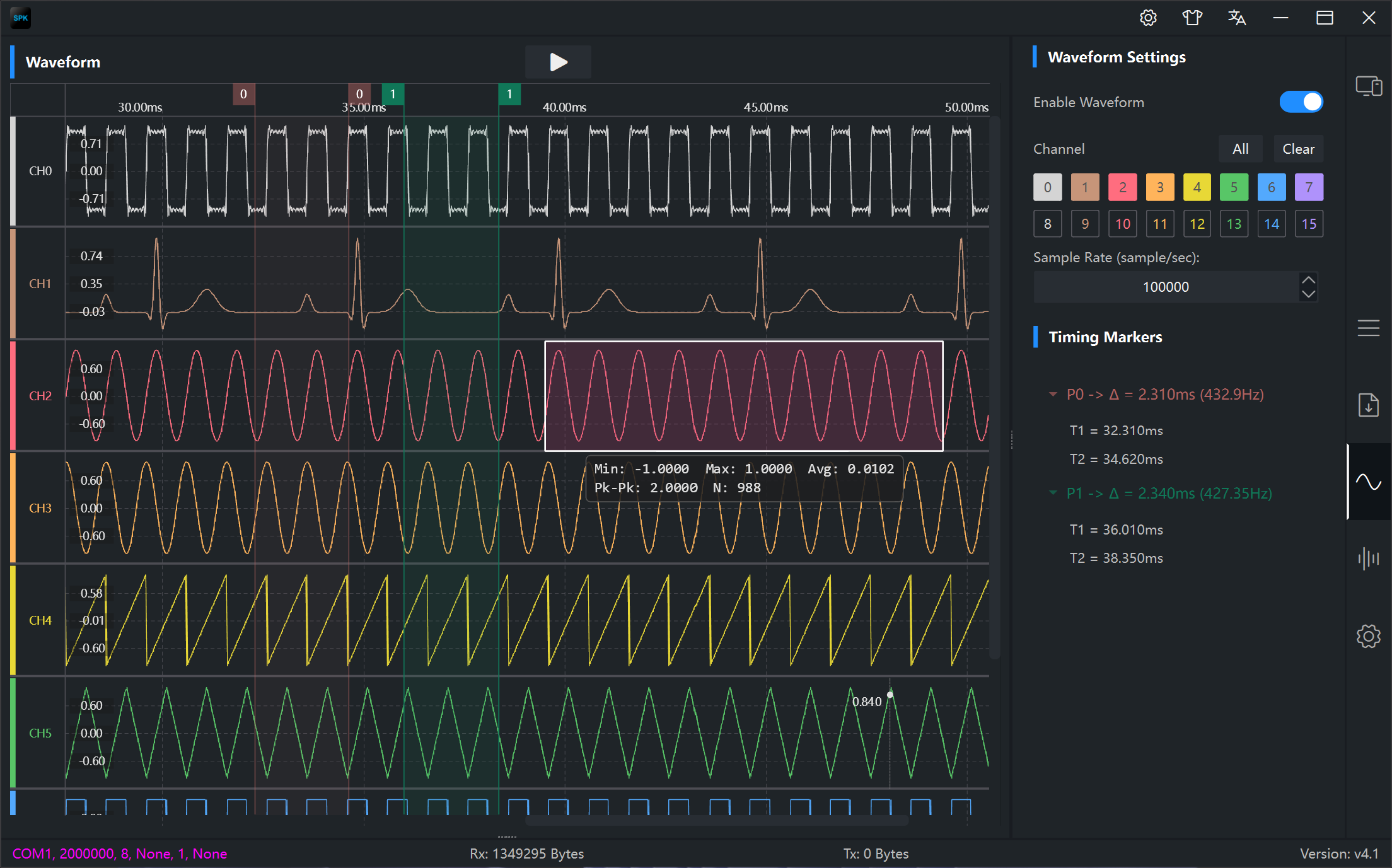
Task: Click the green marker 1 flag near 40.00ms
Action: tap(509, 95)
